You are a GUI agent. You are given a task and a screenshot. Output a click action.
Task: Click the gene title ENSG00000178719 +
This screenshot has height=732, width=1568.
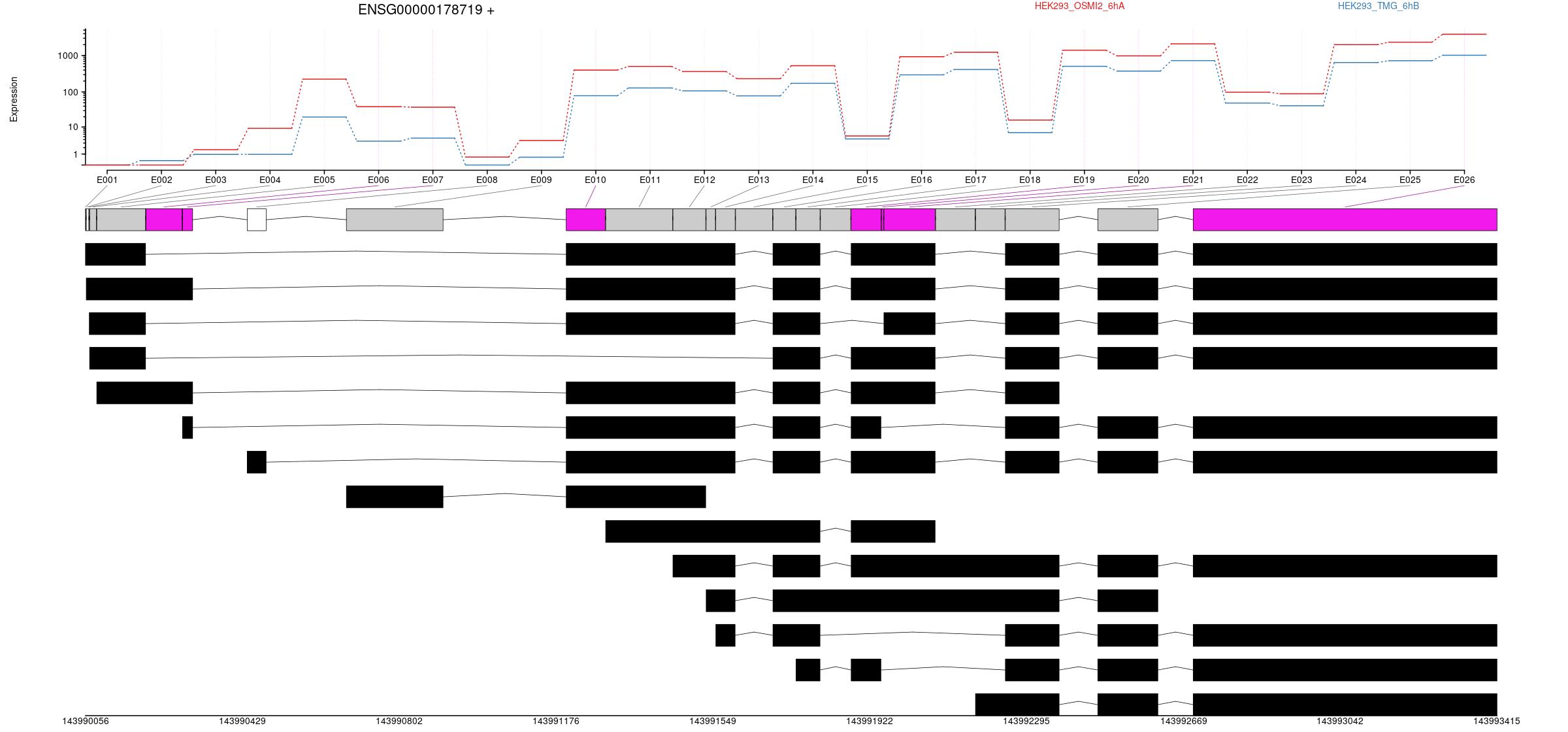pyautogui.click(x=426, y=10)
